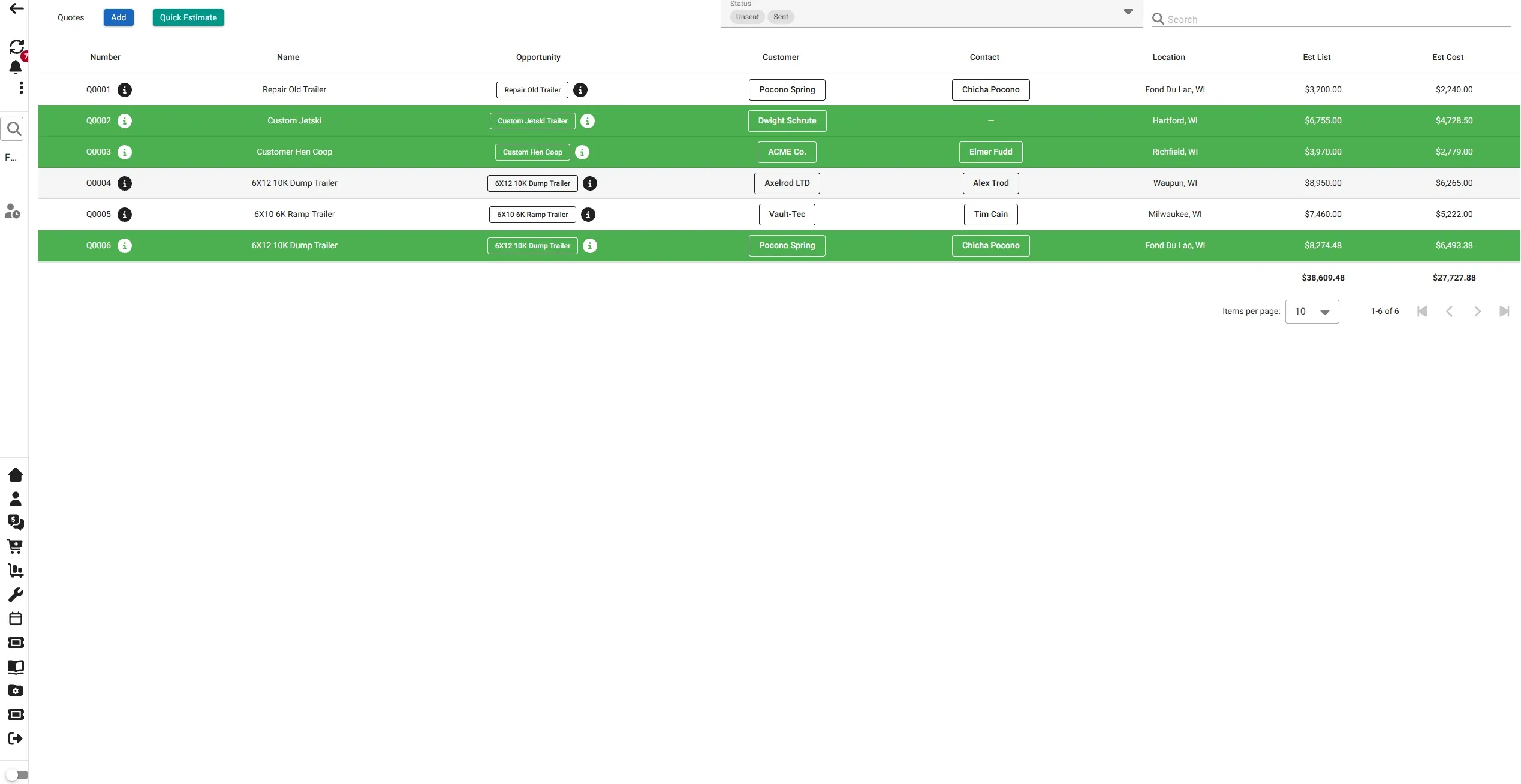This screenshot has height=784, width=1521.
Task: Open Tim Cain contact button
Action: tap(990, 215)
